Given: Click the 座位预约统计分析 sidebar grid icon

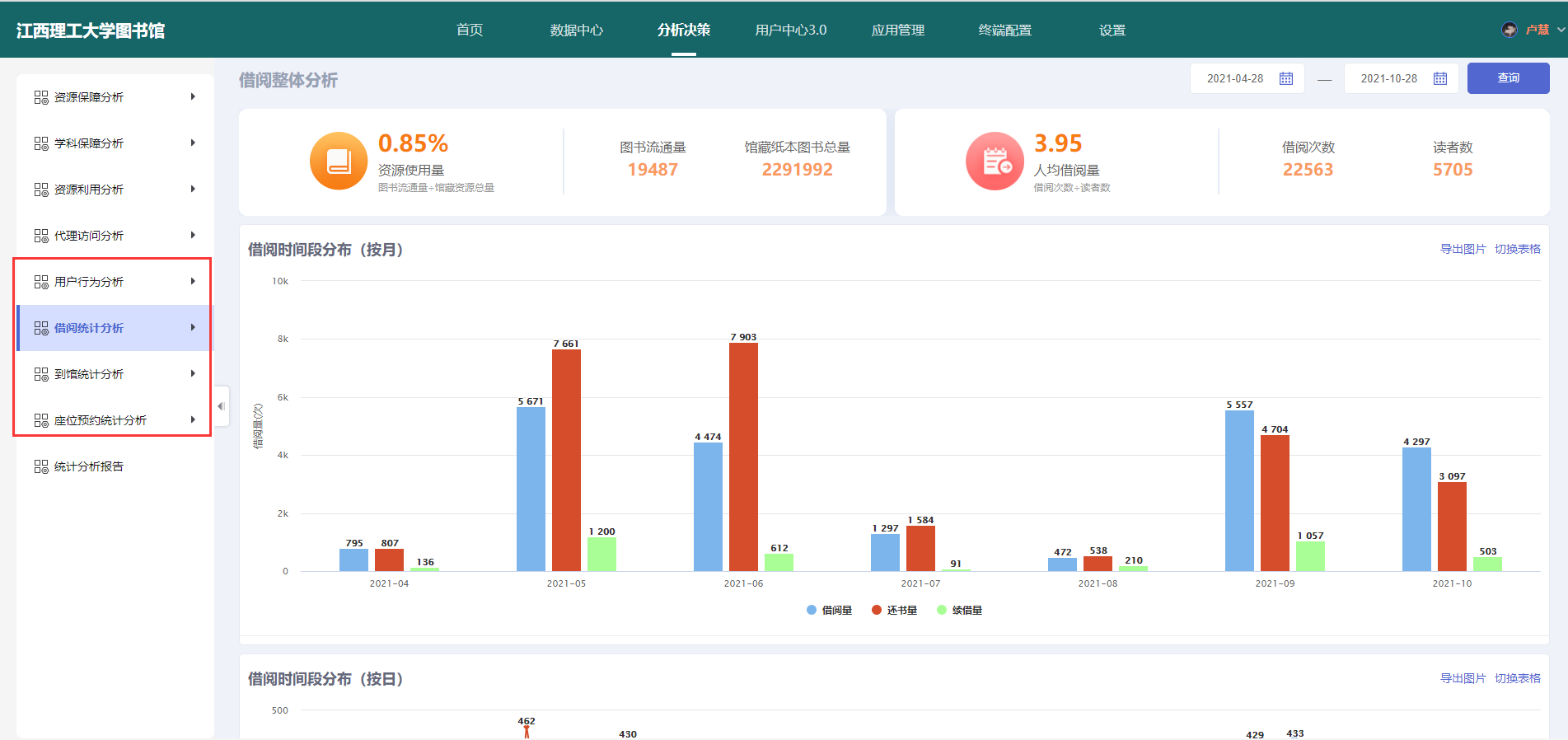Looking at the screenshot, I should pos(41,420).
